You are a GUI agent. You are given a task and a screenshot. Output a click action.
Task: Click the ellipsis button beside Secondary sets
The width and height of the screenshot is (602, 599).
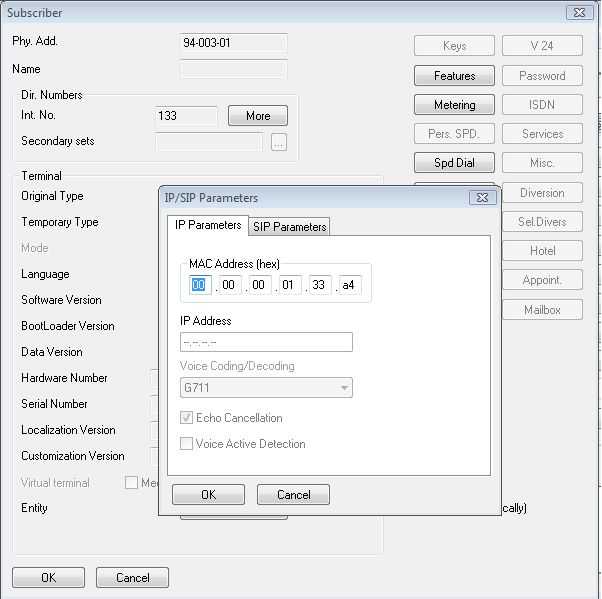pos(278,142)
